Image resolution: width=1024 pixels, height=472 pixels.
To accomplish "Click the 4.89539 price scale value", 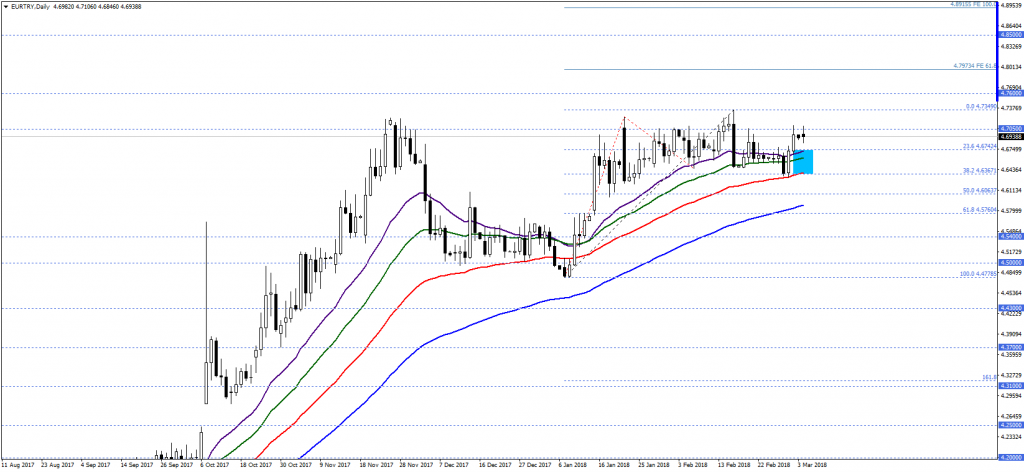I will click(x=1011, y=5).
